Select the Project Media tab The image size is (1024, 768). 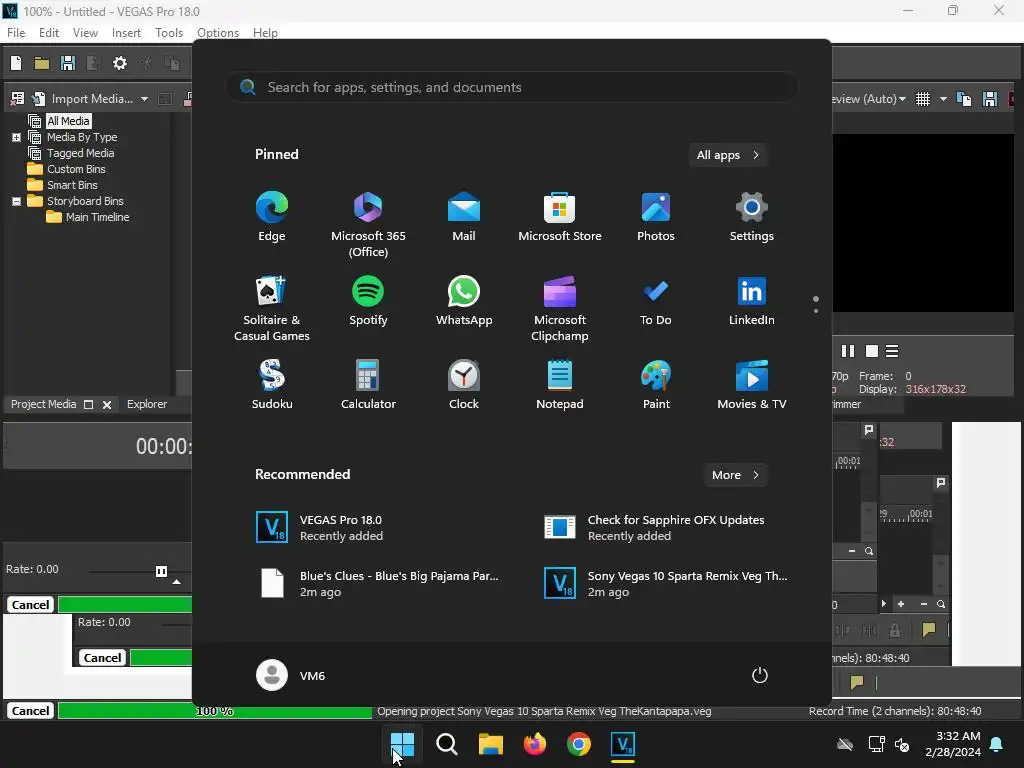(x=43, y=404)
